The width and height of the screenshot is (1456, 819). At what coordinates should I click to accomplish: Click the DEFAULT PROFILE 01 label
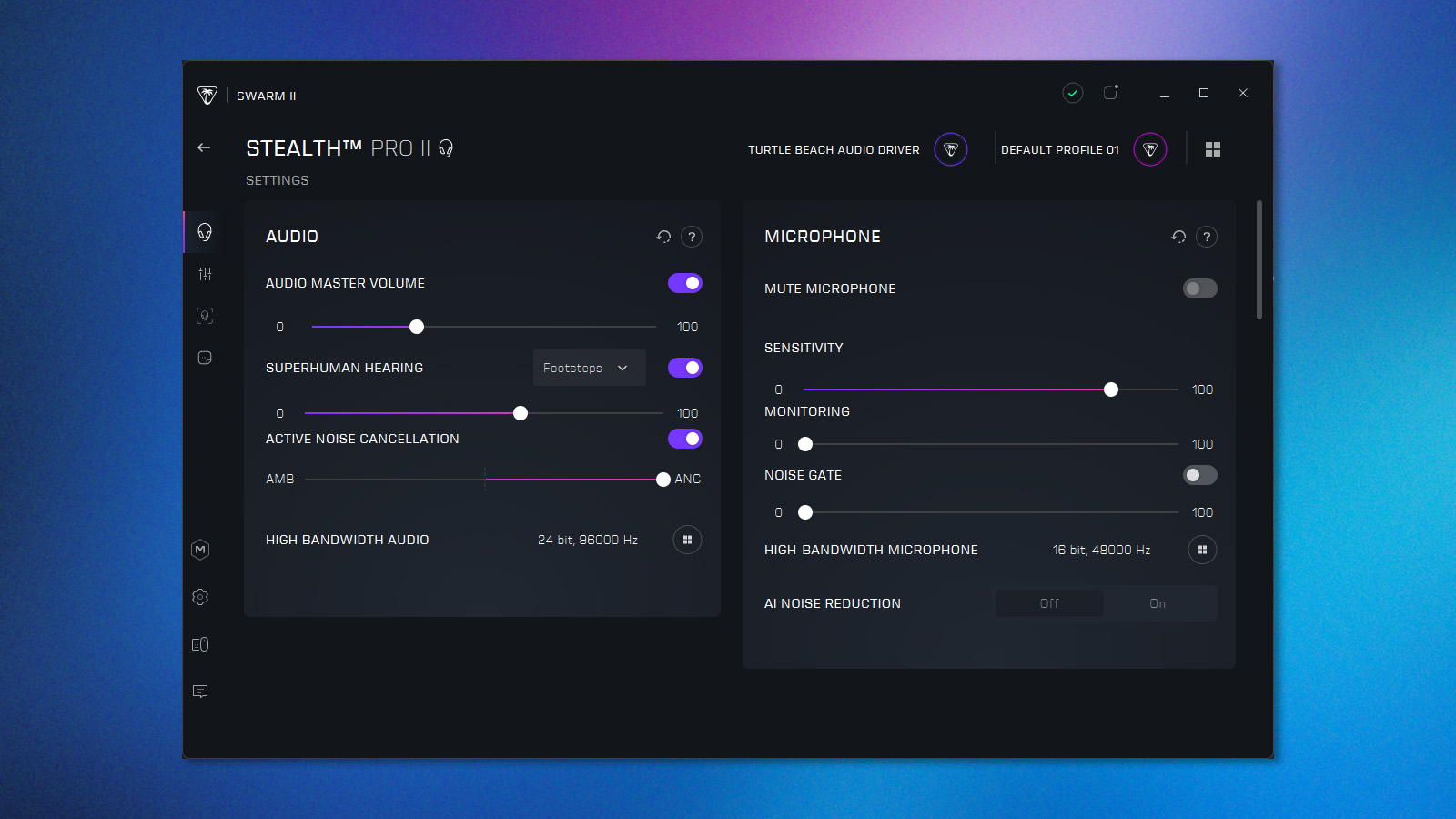pos(1060,150)
